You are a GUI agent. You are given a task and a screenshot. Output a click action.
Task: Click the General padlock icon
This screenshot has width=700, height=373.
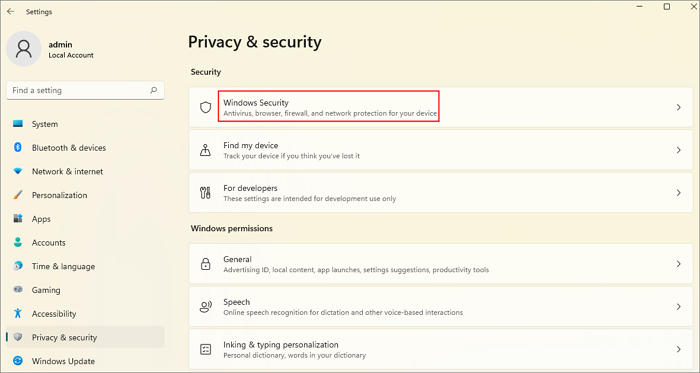point(205,264)
